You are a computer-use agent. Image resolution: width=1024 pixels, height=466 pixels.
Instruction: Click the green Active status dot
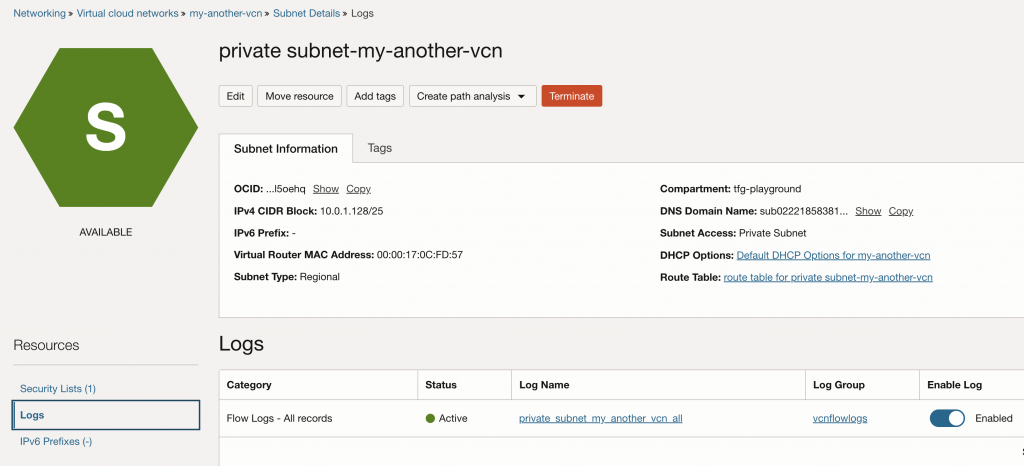tap(430, 418)
